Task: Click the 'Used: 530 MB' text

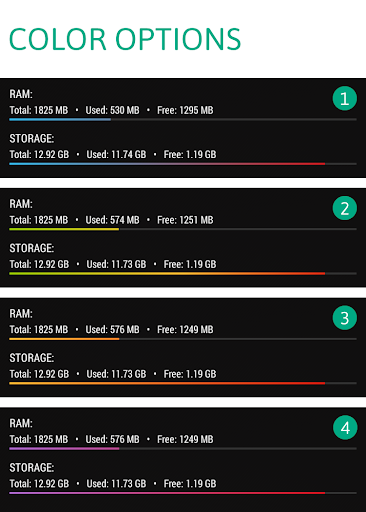Action: [112, 110]
